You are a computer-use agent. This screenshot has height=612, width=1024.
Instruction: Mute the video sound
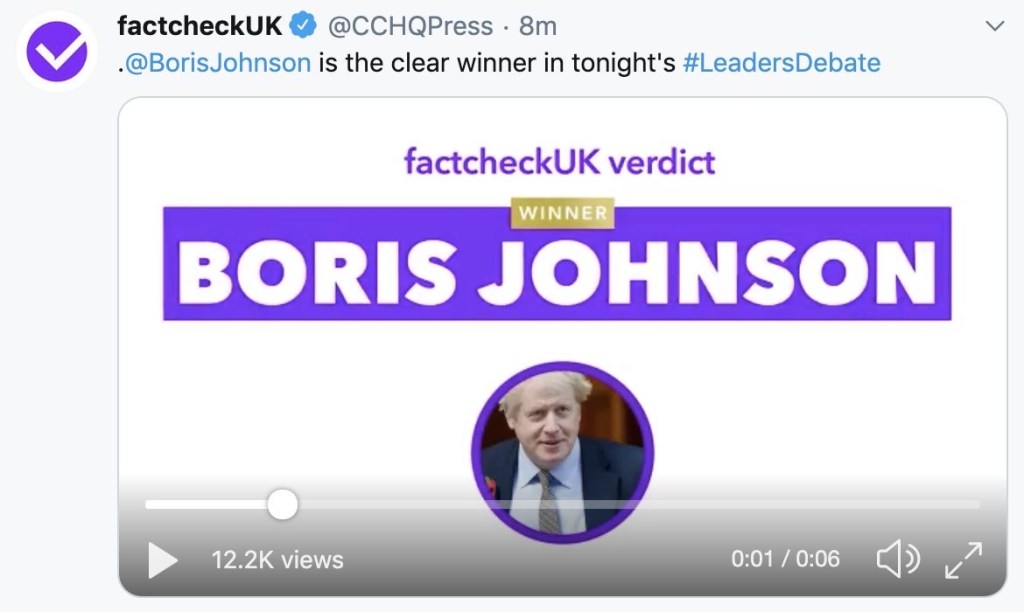[x=898, y=559]
